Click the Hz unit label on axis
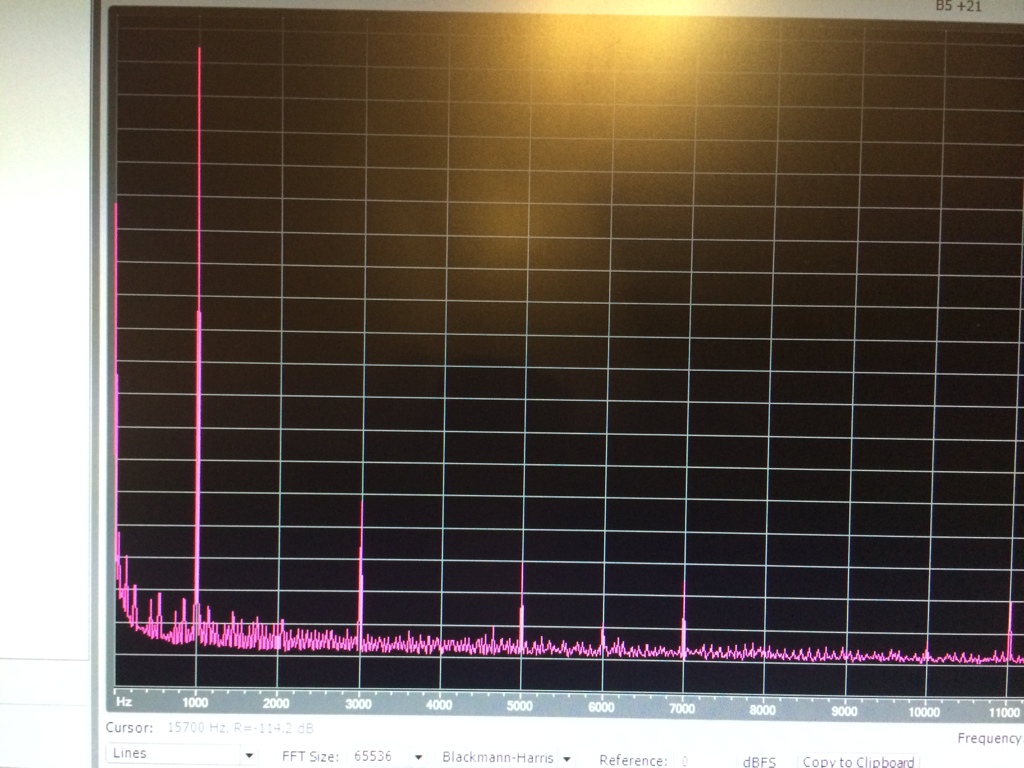 [124, 702]
